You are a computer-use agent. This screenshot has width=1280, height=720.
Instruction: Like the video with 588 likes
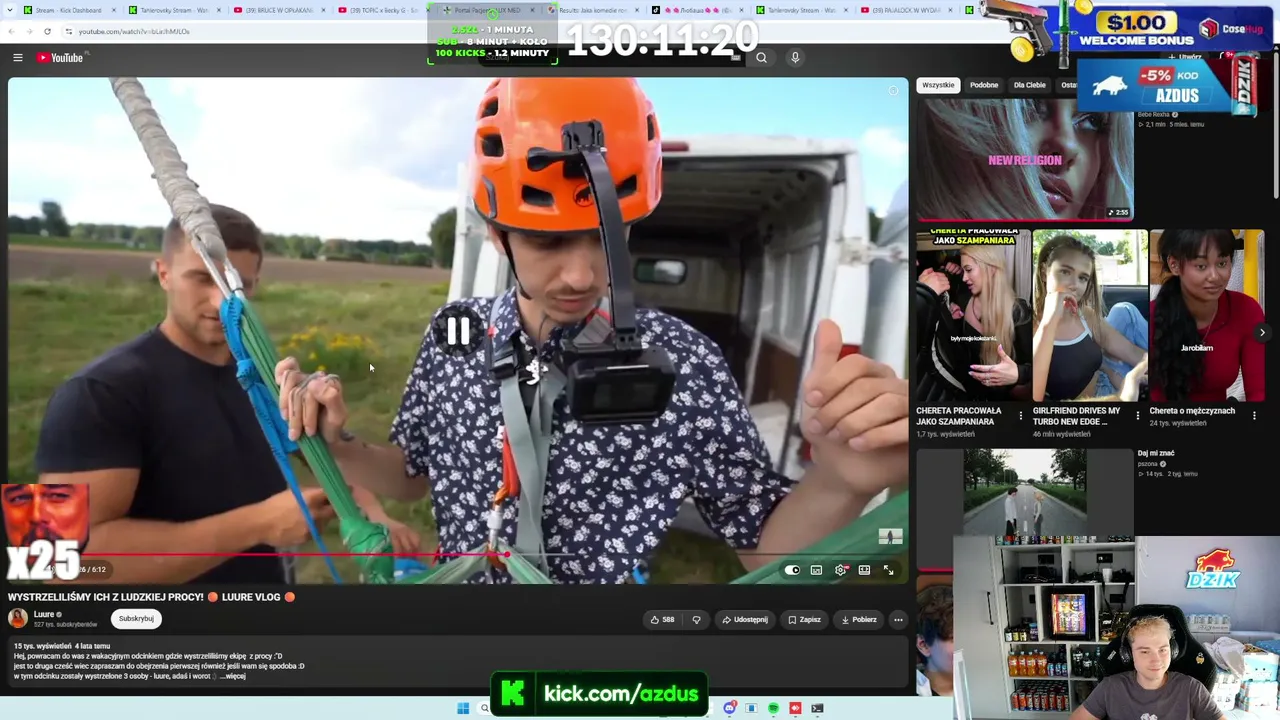[x=662, y=620]
